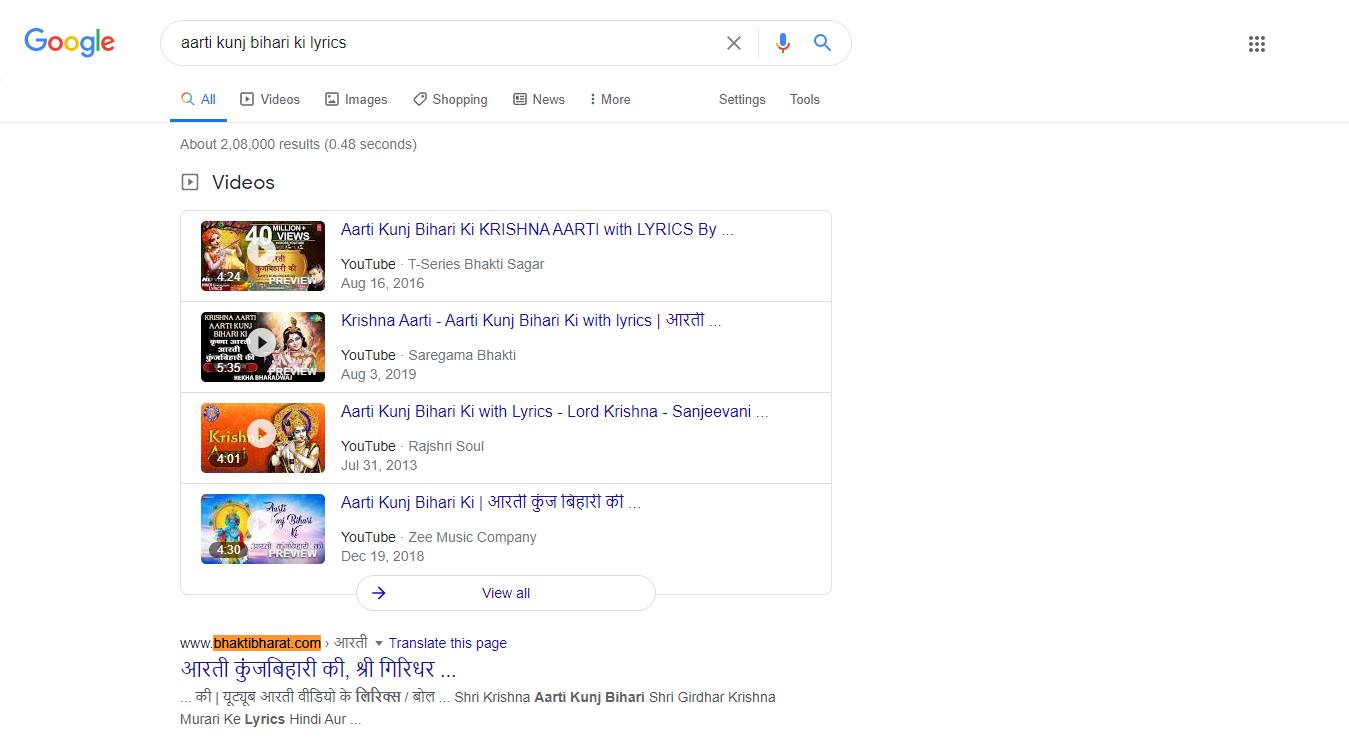
Task: Open the Krishna Aarti Saregama video title link
Action: [x=530, y=320]
